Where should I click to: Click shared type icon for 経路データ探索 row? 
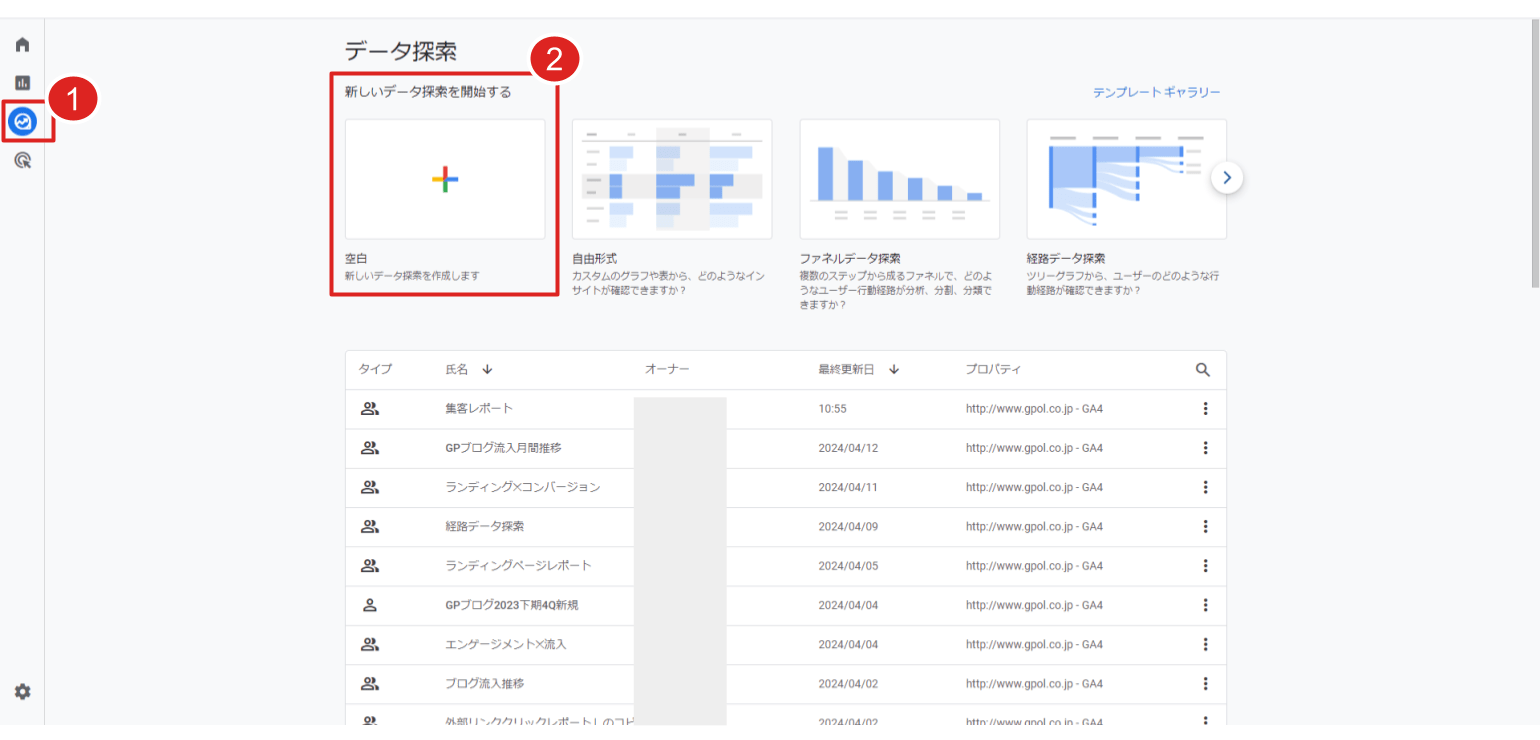[370, 526]
